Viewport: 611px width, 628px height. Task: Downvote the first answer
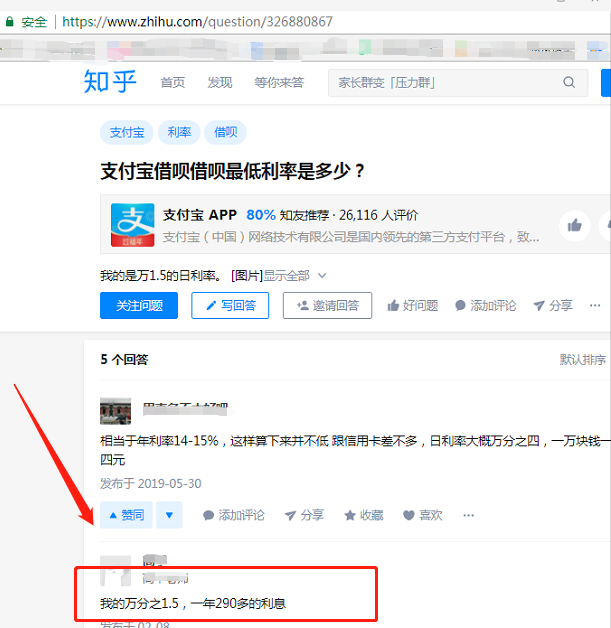(169, 515)
